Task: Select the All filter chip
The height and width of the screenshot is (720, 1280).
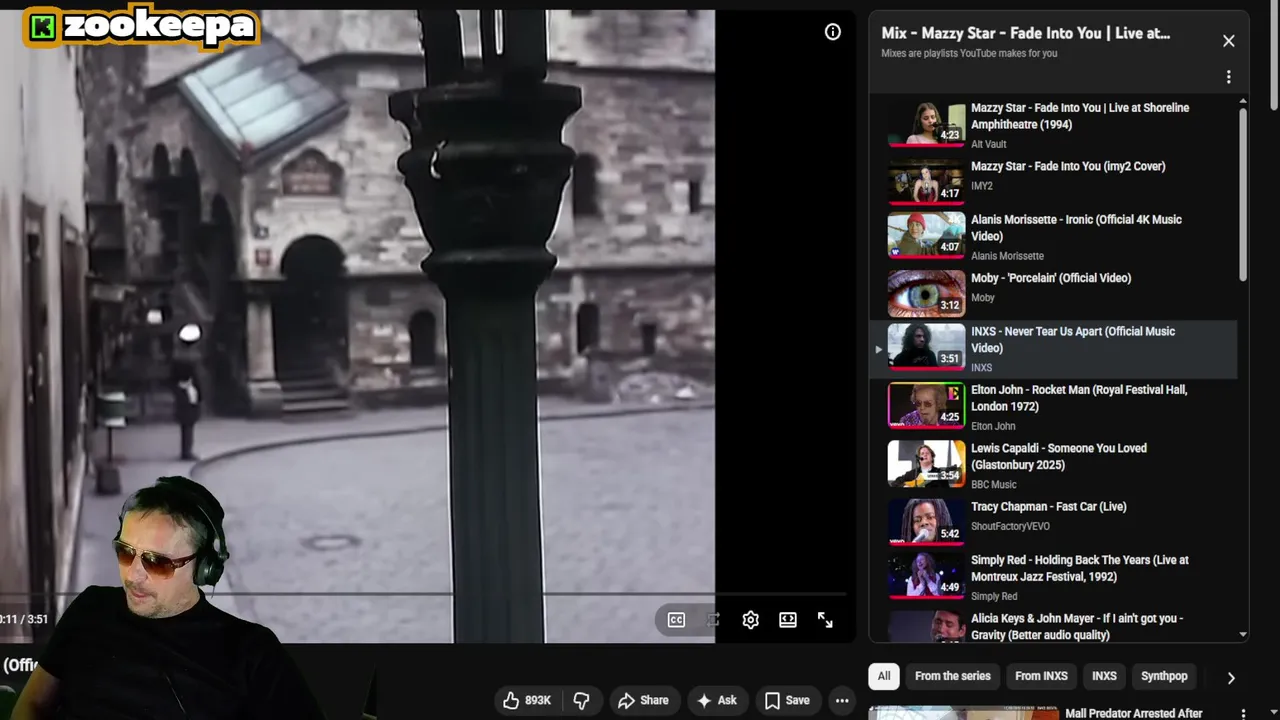Action: [884, 676]
